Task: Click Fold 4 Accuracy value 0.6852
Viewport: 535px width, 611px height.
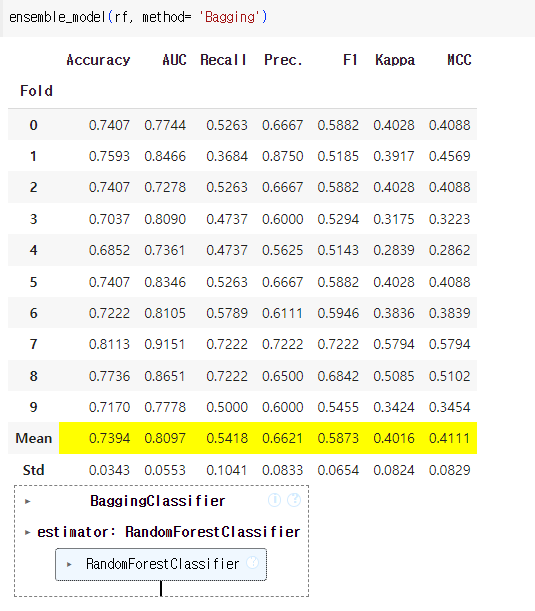Action: pos(109,250)
